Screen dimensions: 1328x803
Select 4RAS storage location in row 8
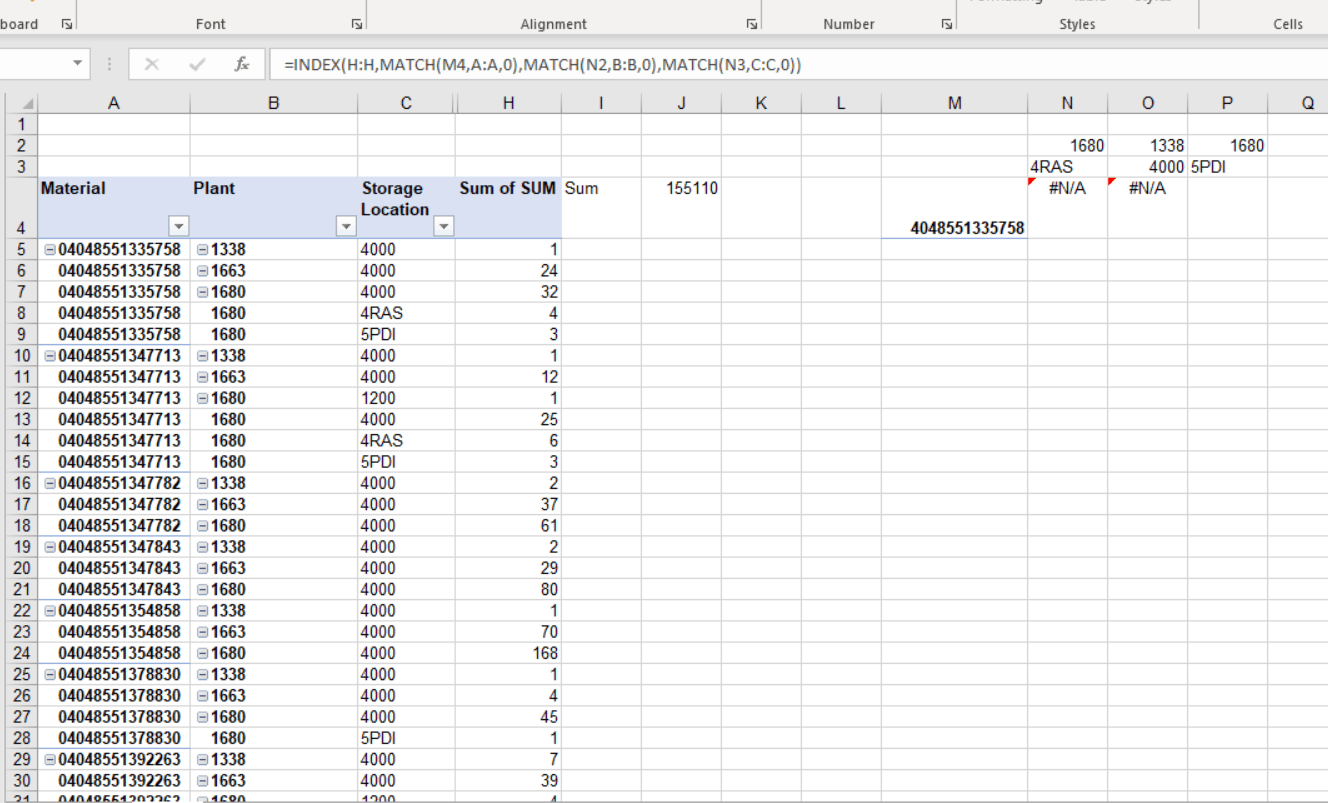click(406, 313)
